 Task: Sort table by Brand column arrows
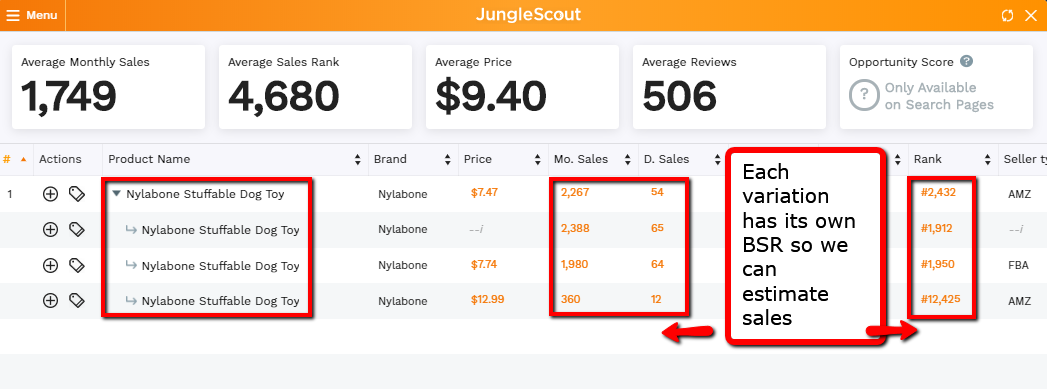coord(447,159)
